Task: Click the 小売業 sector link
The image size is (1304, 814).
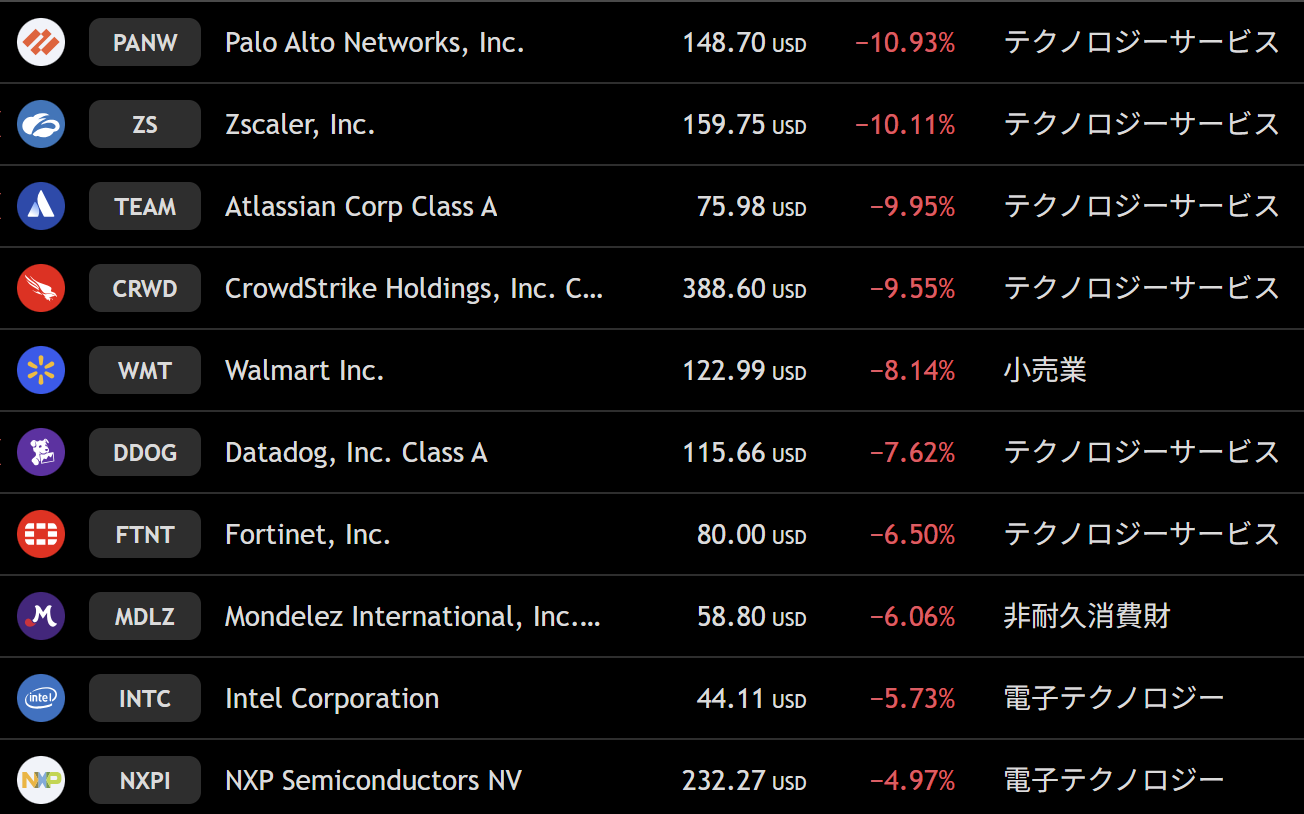Action: (x=1045, y=371)
